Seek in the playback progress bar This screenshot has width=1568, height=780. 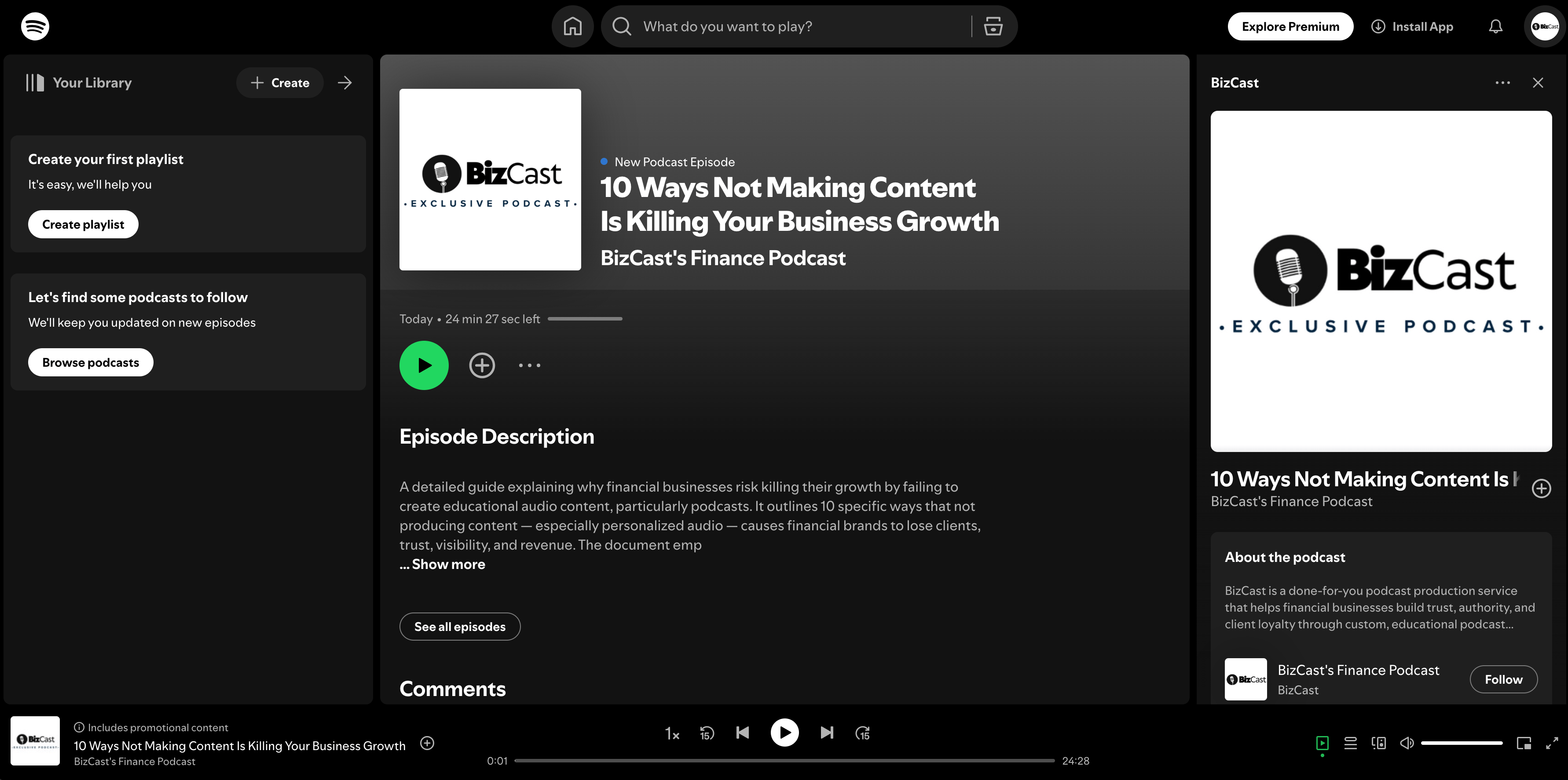point(784,761)
